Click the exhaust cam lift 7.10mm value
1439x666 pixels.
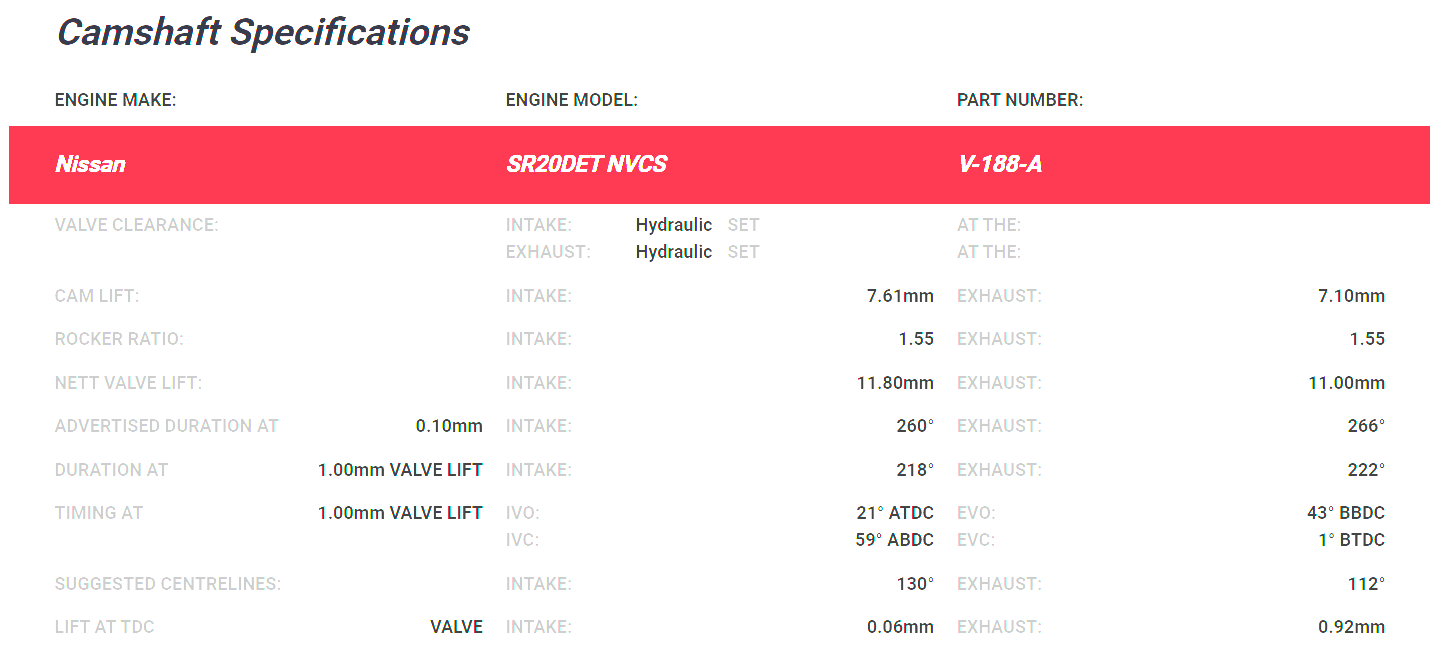1351,296
